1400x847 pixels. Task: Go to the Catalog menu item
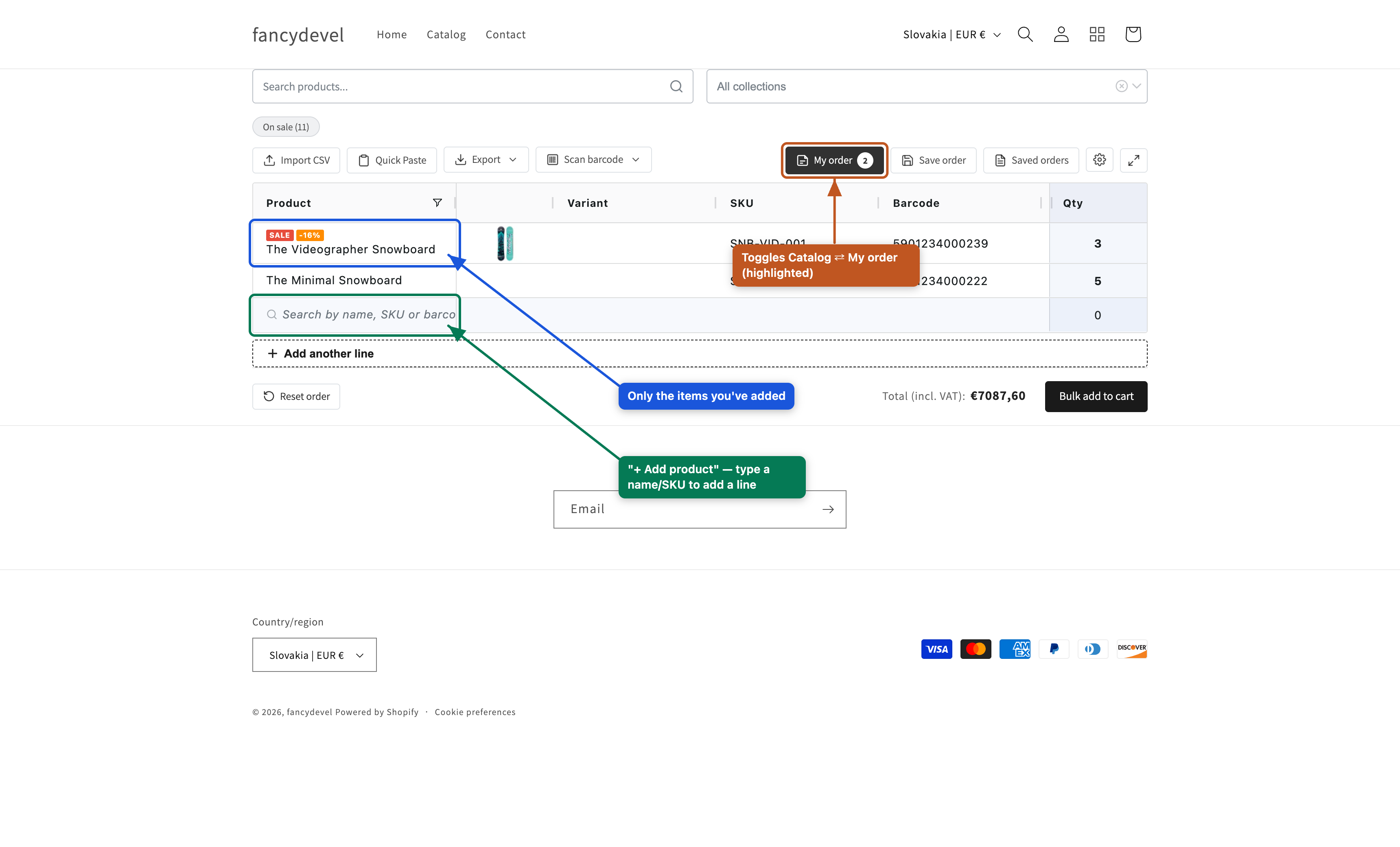tap(446, 34)
